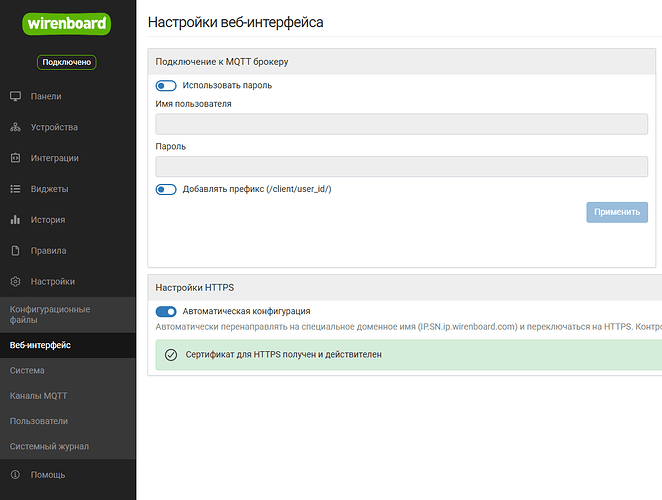Toggle the Использовать пароль switch

[166, 86]
